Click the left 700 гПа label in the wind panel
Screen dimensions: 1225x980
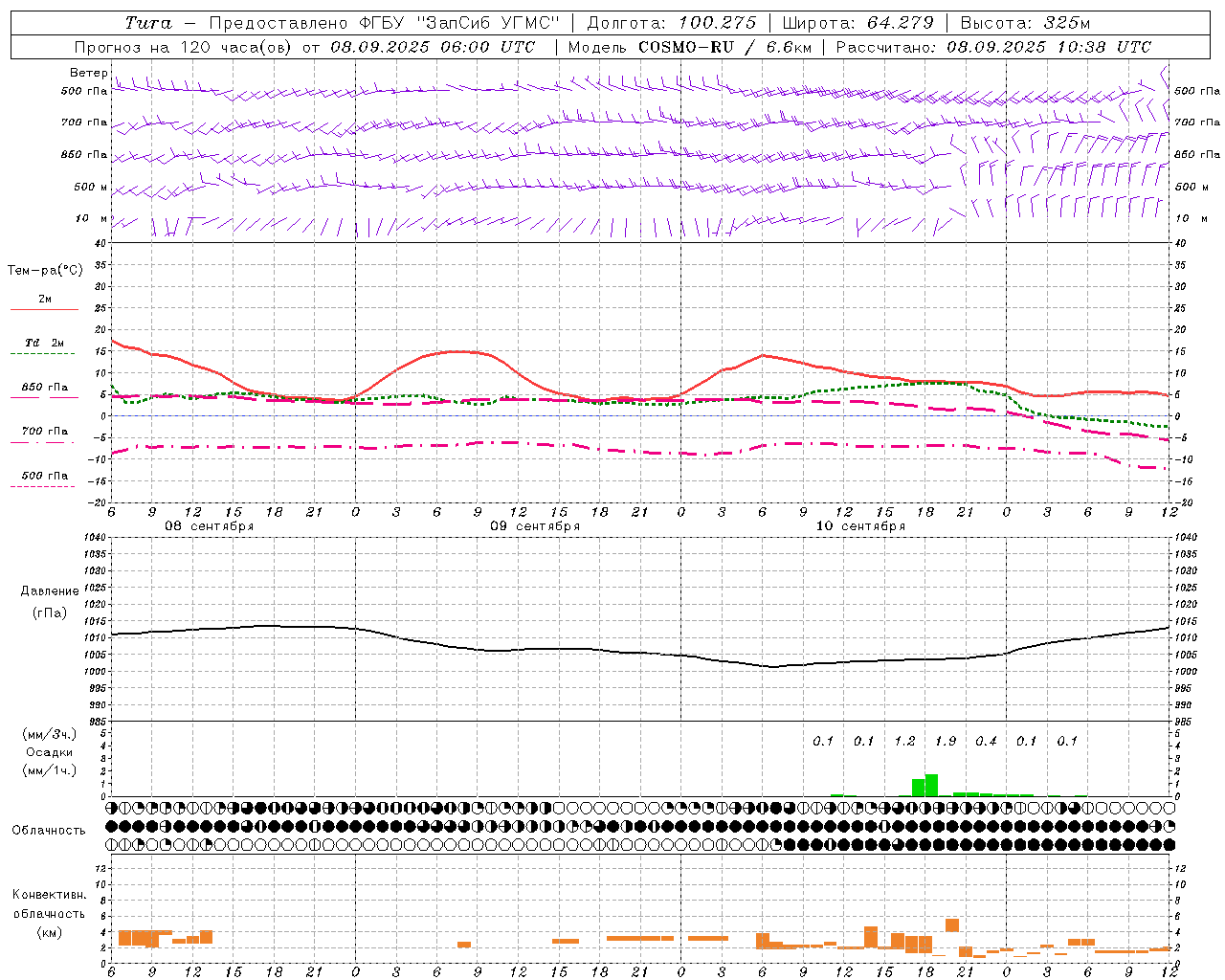84,122
